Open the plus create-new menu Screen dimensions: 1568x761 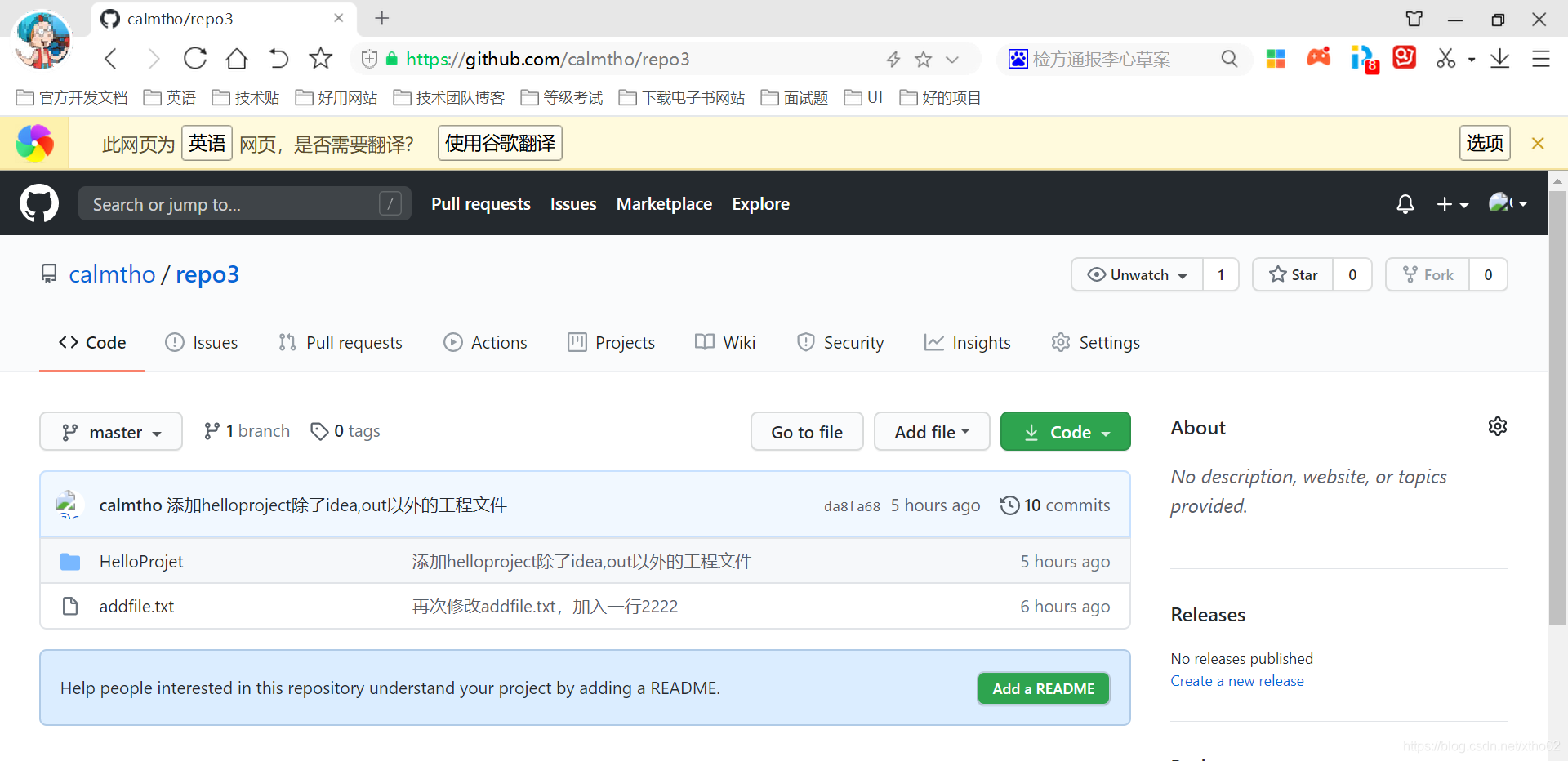[x=1452, y=204]
